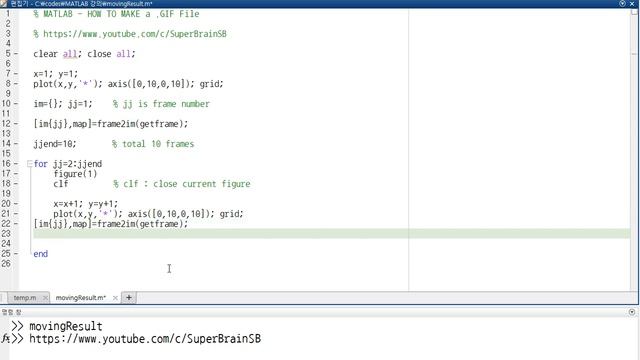Click the code analyzer message indicator box
Screen dimensions: 640x360
tap(634, 12)
